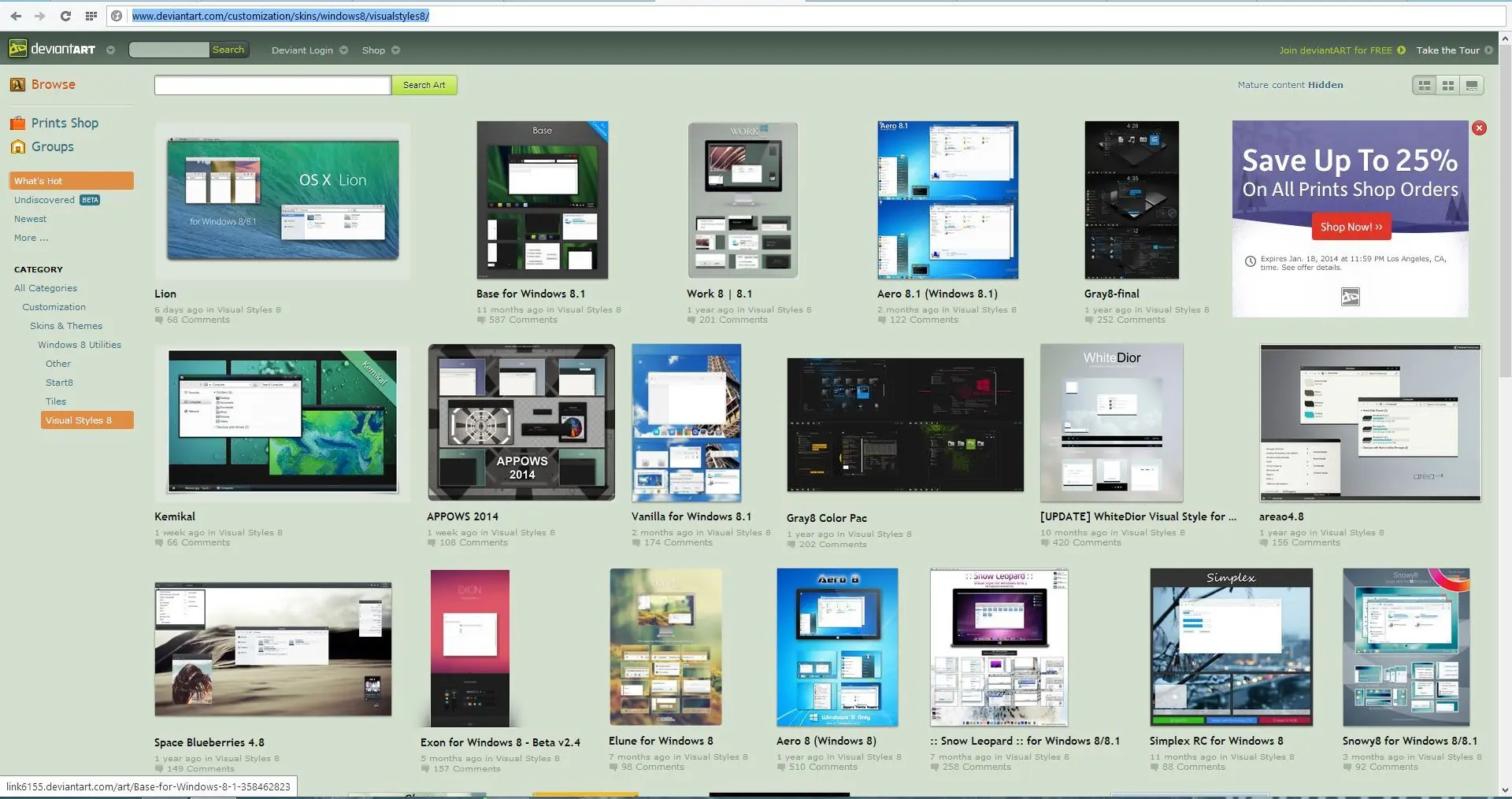Screen dimensions: 1512x799
Task: Click the comment icon beside 122 Comments
Action: [x=882, y=320]
